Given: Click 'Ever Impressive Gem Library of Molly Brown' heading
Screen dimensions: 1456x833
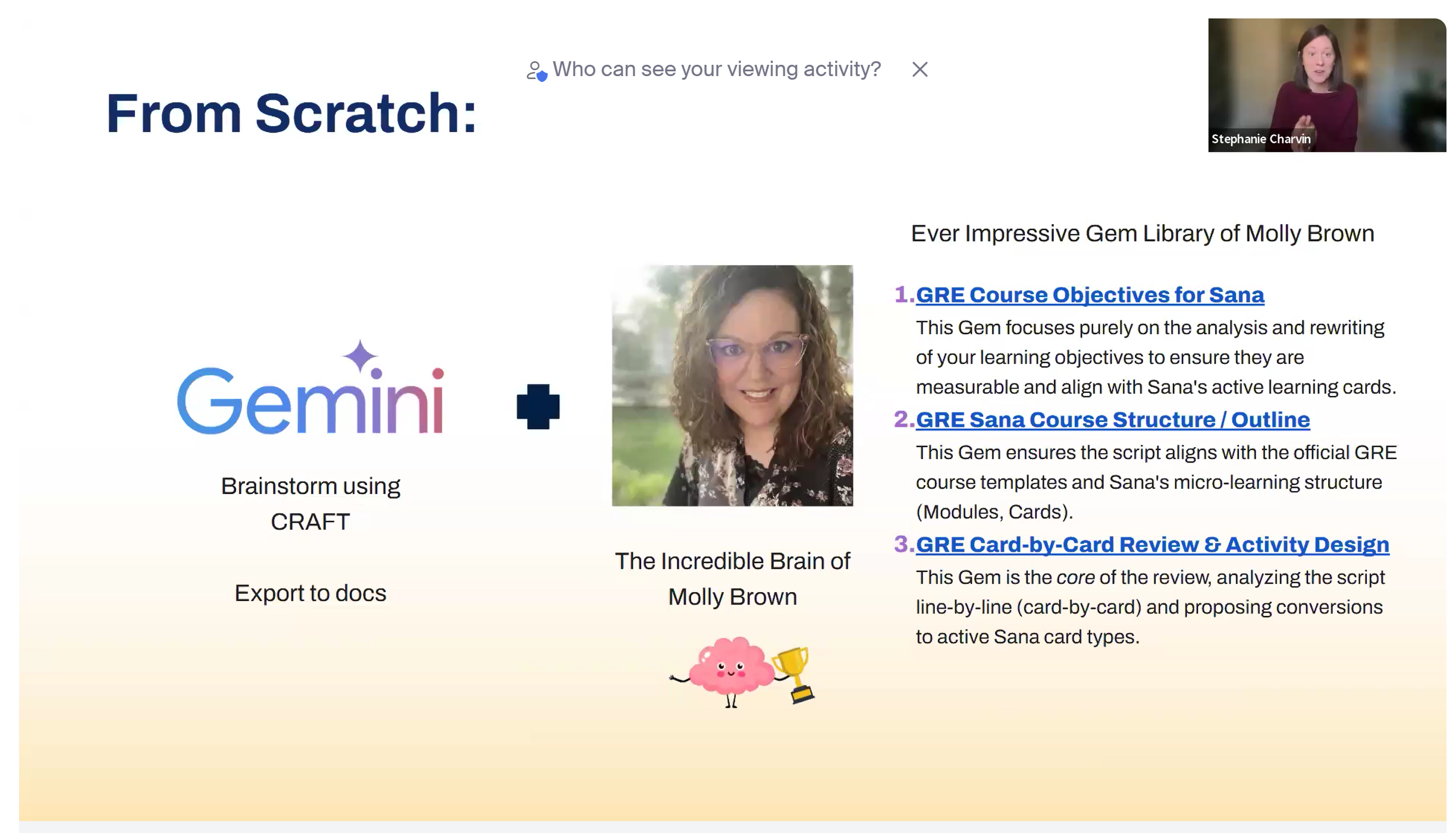Looking at the screenshot, I should 1142,234.
